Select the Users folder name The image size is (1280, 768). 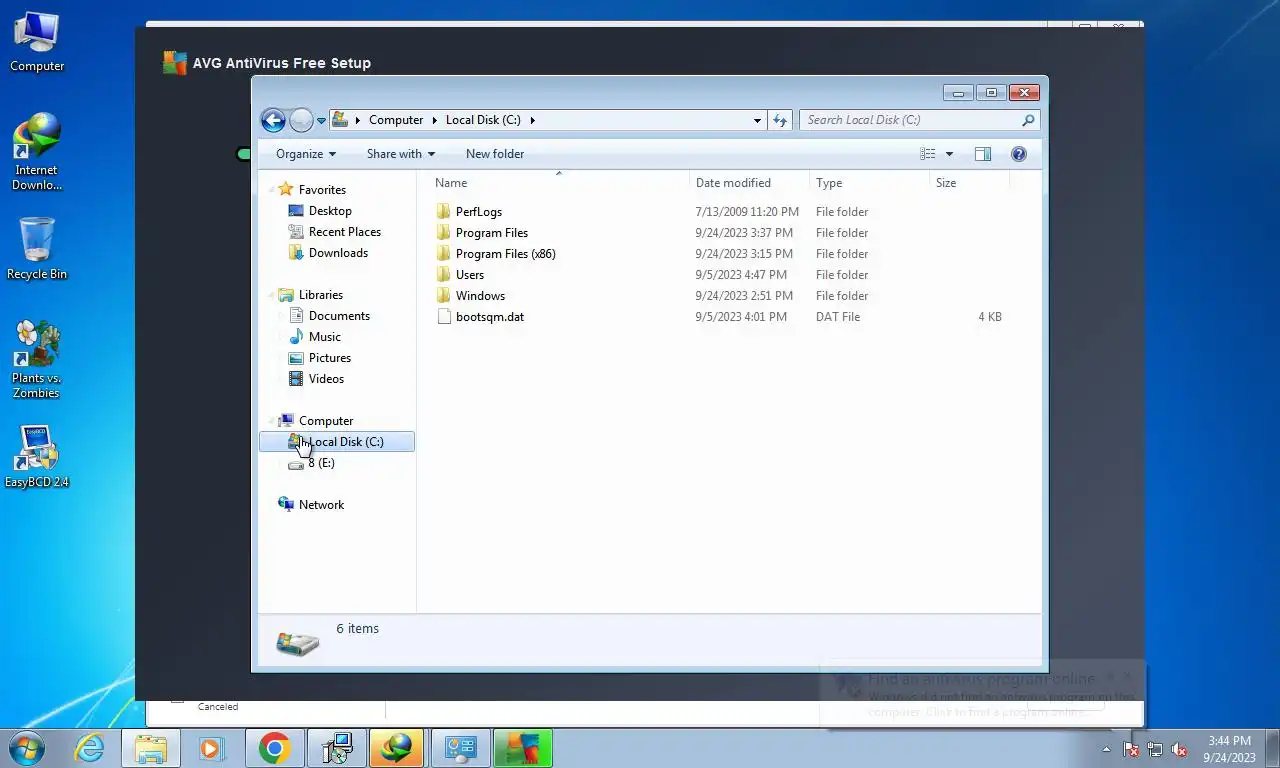tap(469, 275)
